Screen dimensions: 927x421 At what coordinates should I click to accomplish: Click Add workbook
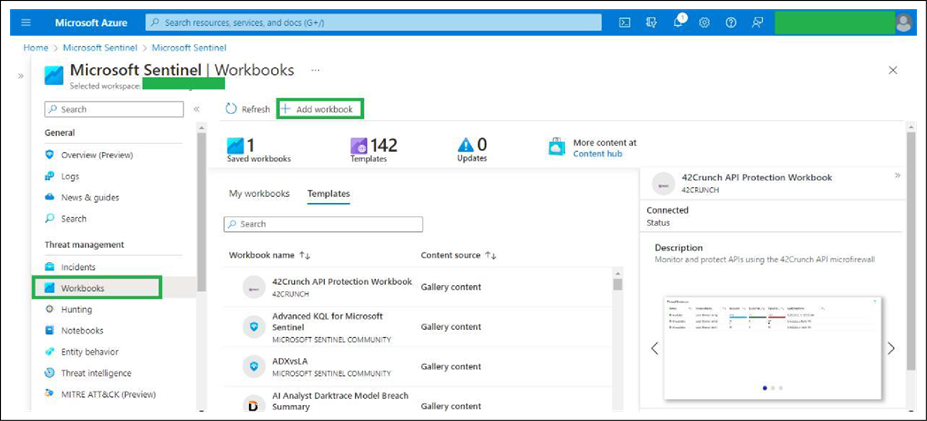320,109
